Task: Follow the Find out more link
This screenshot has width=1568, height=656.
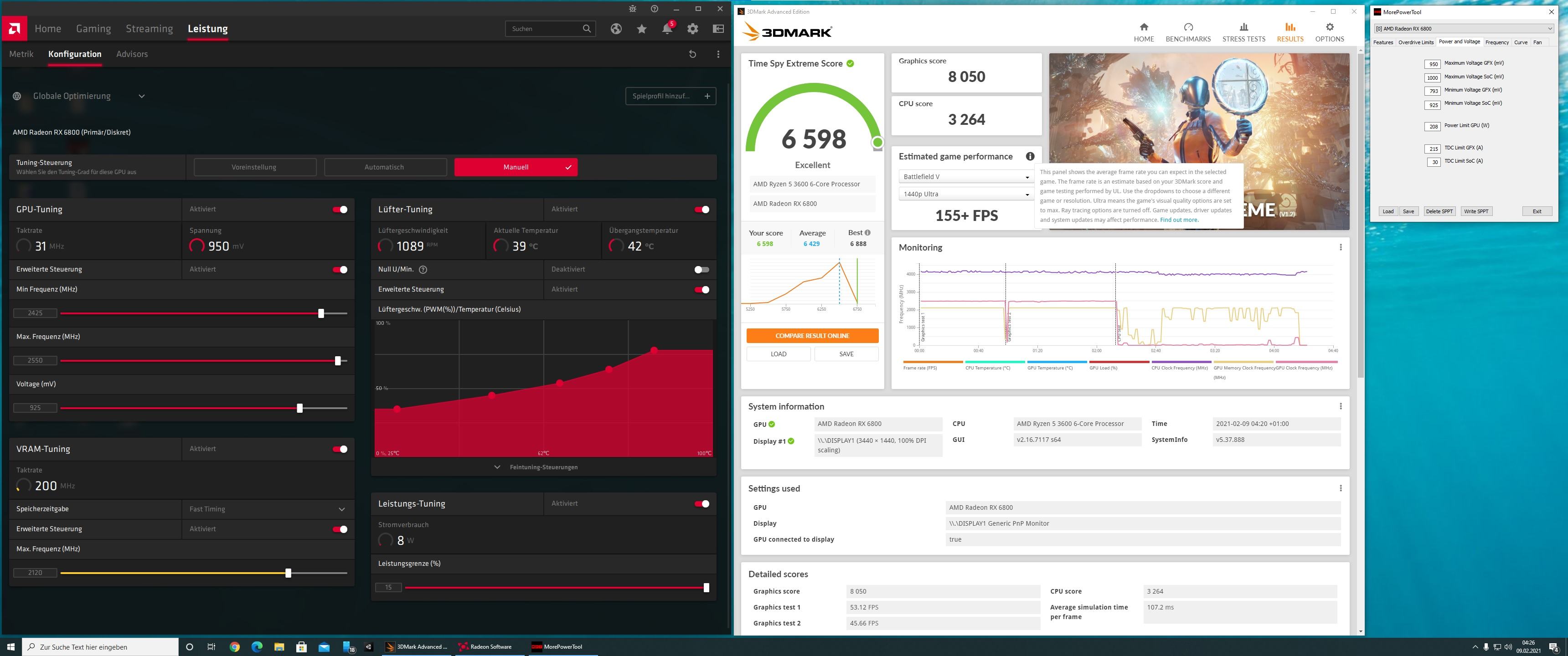Action: [x=1179, y=220]
